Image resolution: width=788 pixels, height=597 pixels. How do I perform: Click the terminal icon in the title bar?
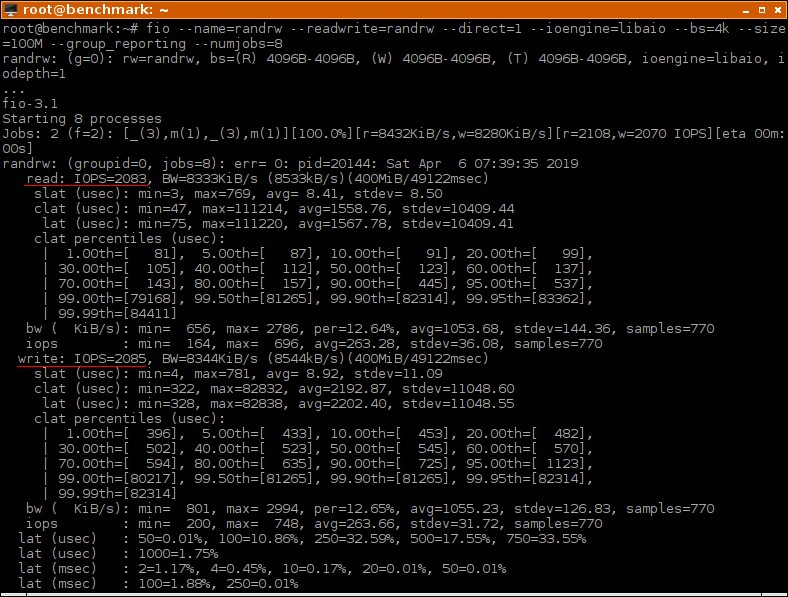point(10,10)
